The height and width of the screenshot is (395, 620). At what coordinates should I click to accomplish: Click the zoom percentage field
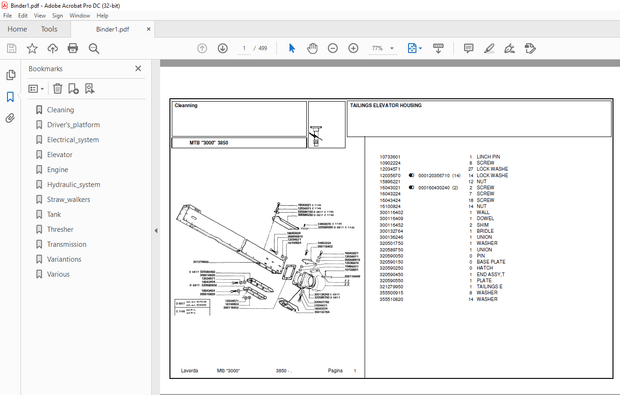377,48
